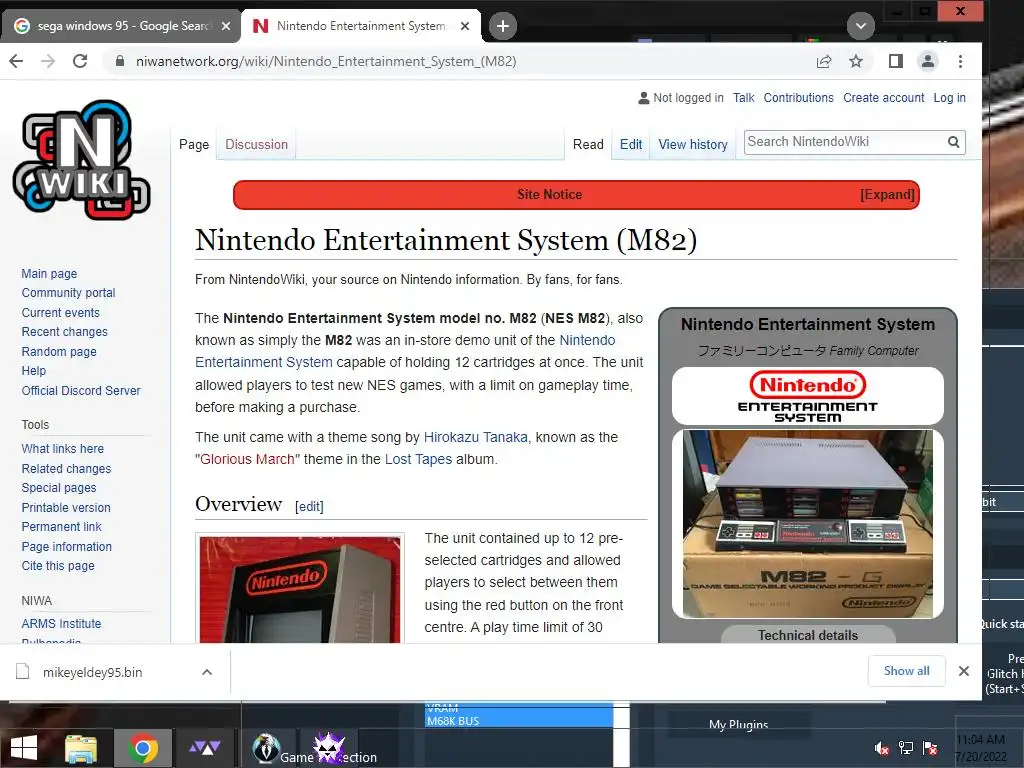Click Cite this page

(58, 566)
